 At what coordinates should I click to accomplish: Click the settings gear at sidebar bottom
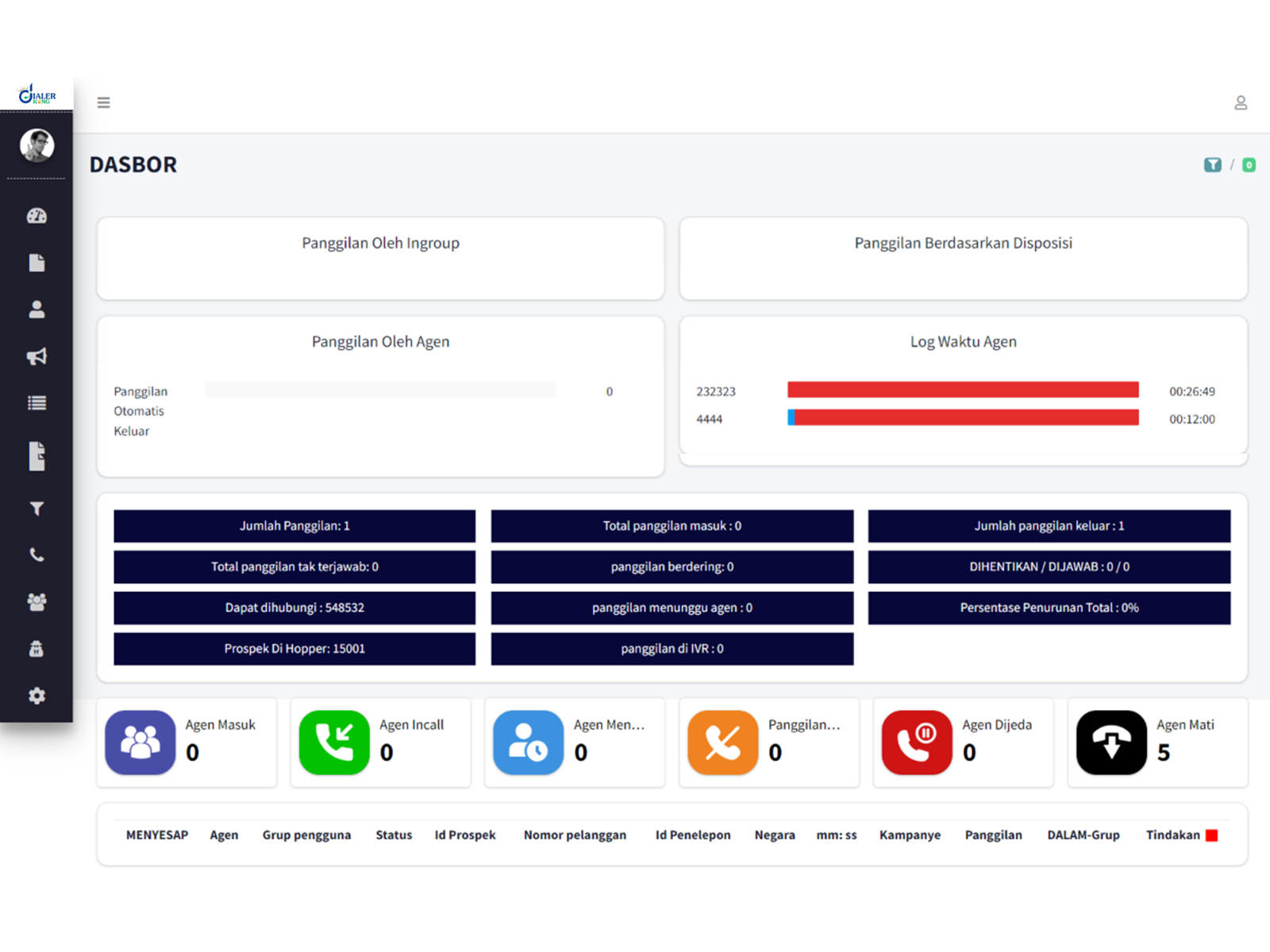(x=37, y=696)
